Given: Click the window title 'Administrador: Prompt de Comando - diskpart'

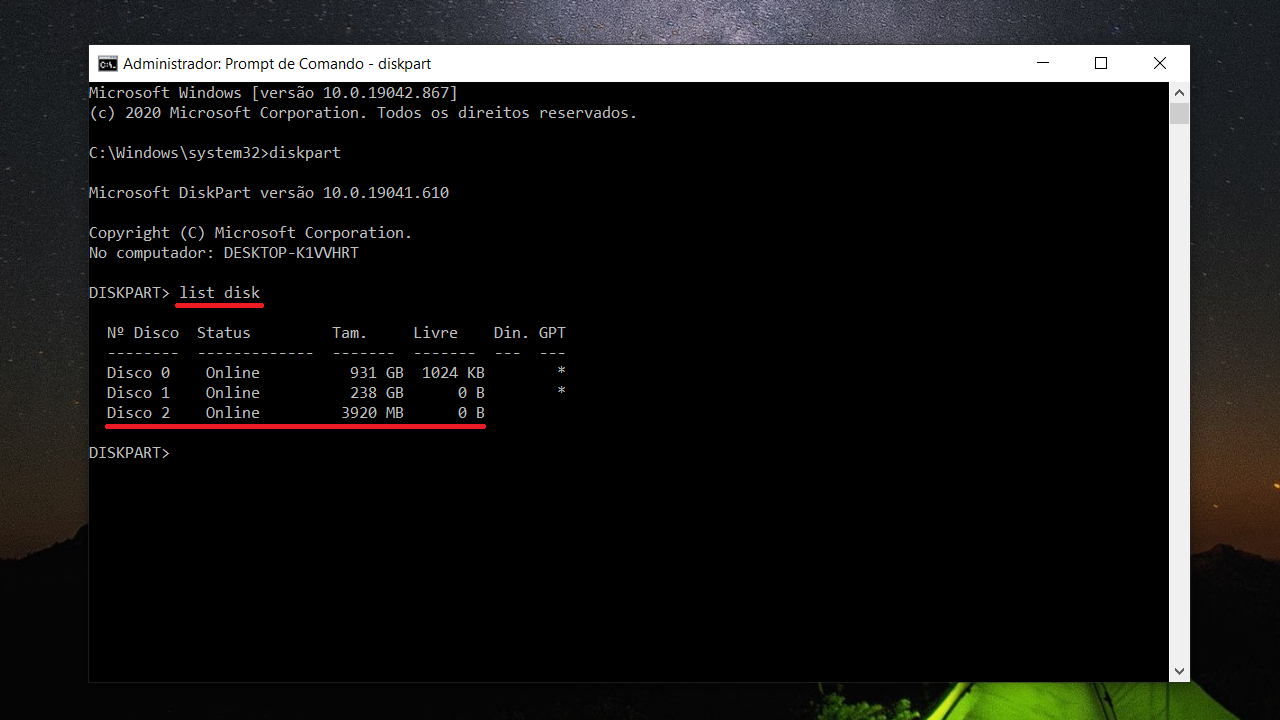Looking at the screenshot, I should (277, 64).
